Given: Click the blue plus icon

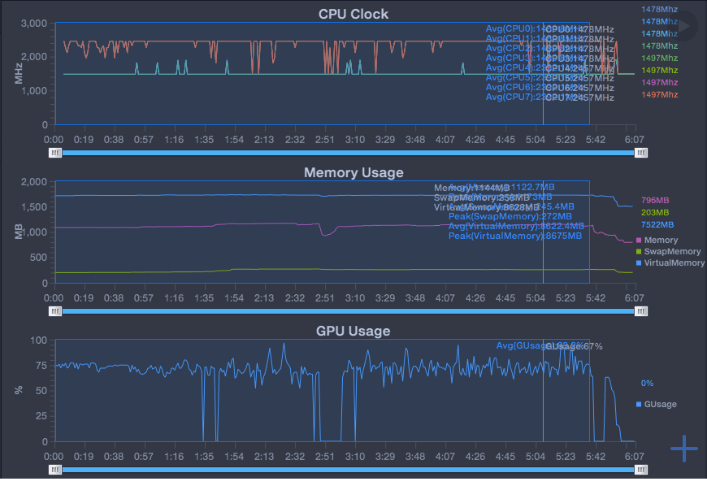Looking at the screenshot, I should click(684, 448).
